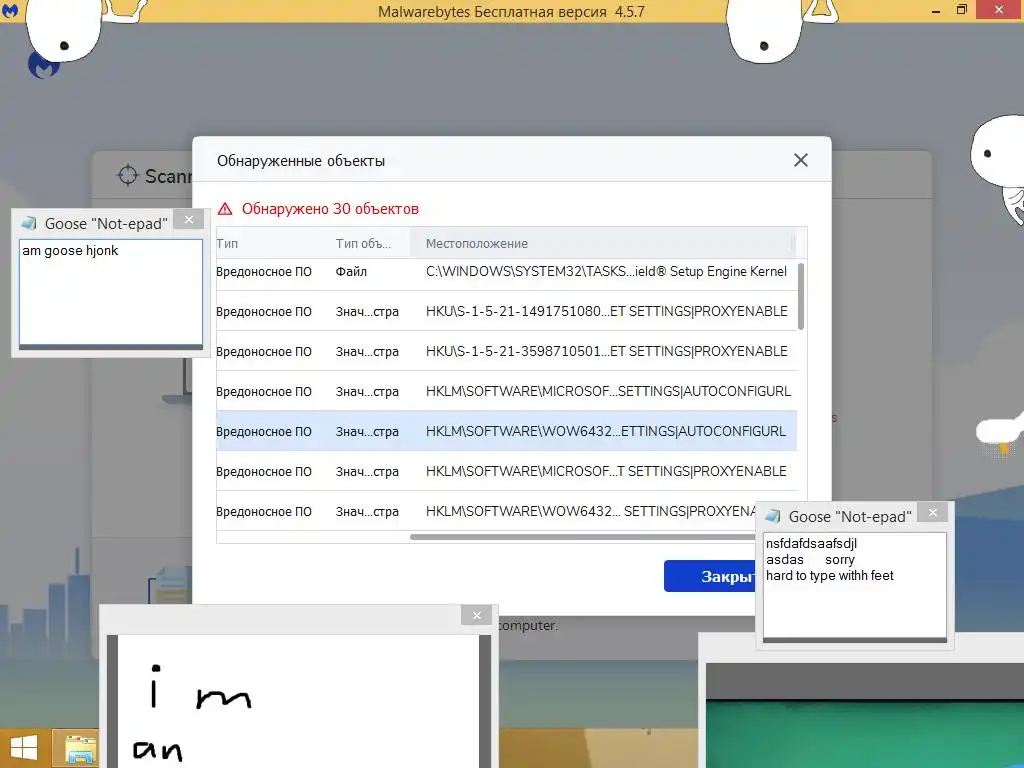Image resolution: width=1024 pixels, height=768 pixels.
Task: Click the blue Закрыть button
Action: click(x=710, y=576)
